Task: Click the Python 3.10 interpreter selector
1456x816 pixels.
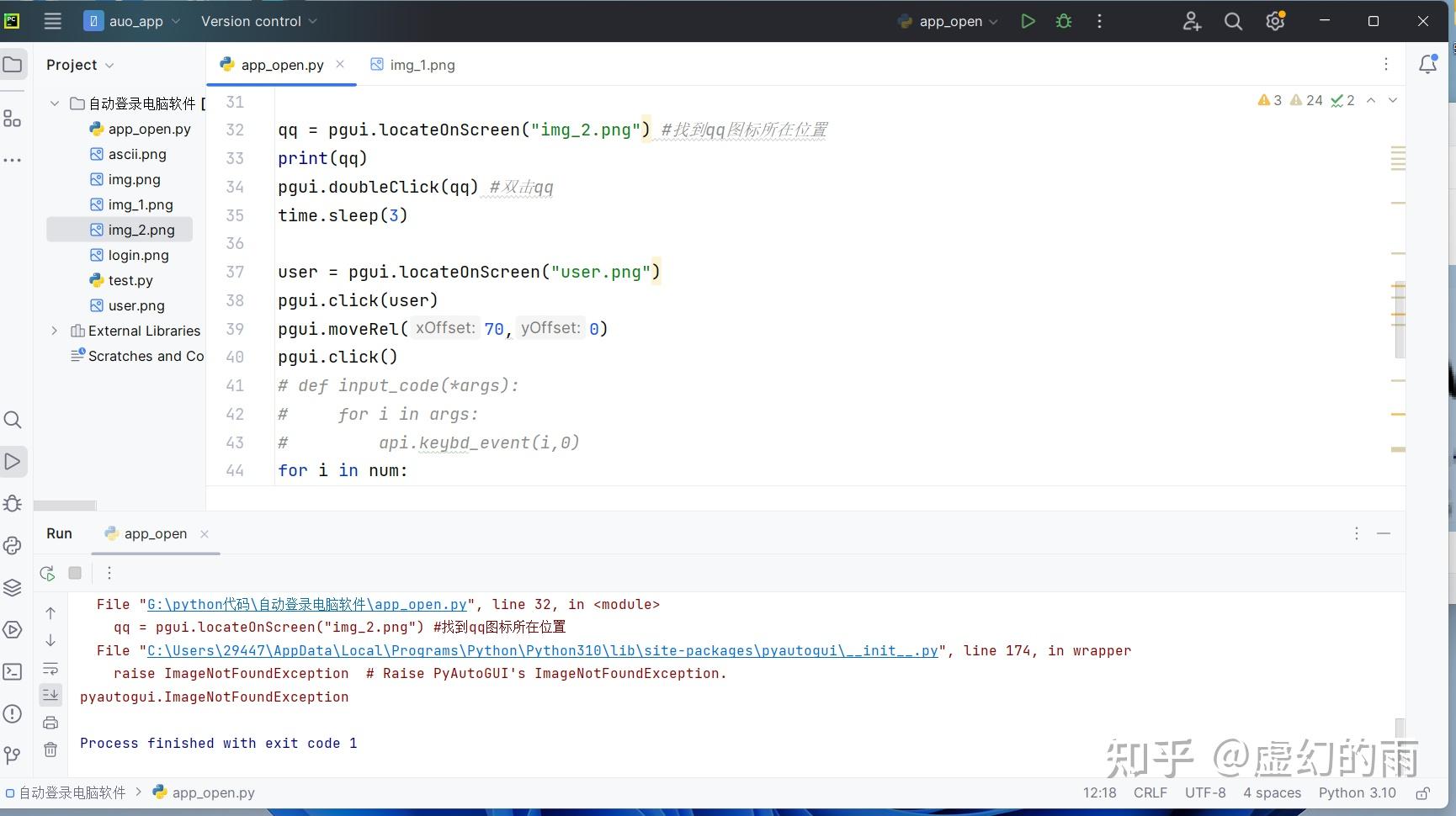Action: (x=1357, y=792)
